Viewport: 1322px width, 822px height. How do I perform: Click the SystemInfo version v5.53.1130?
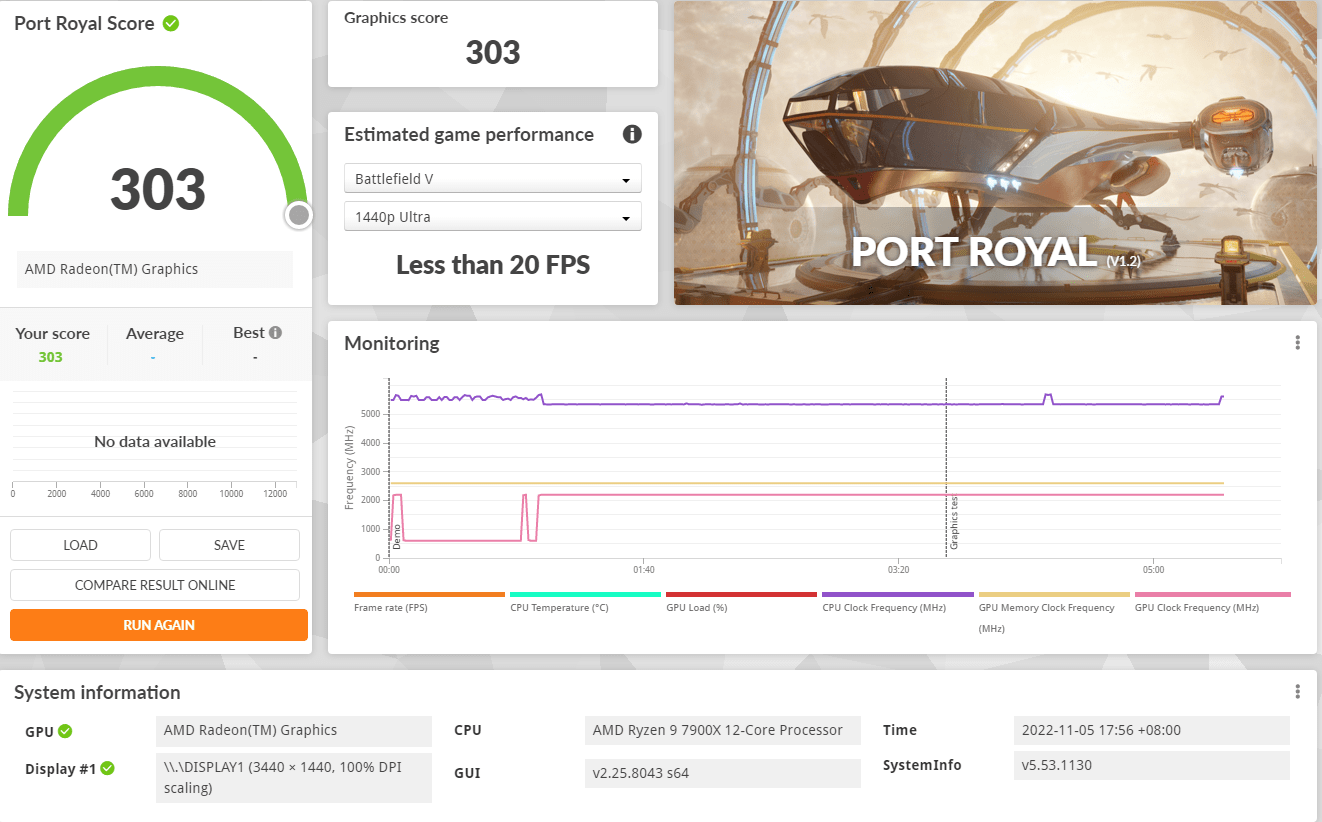[1152, 765]
